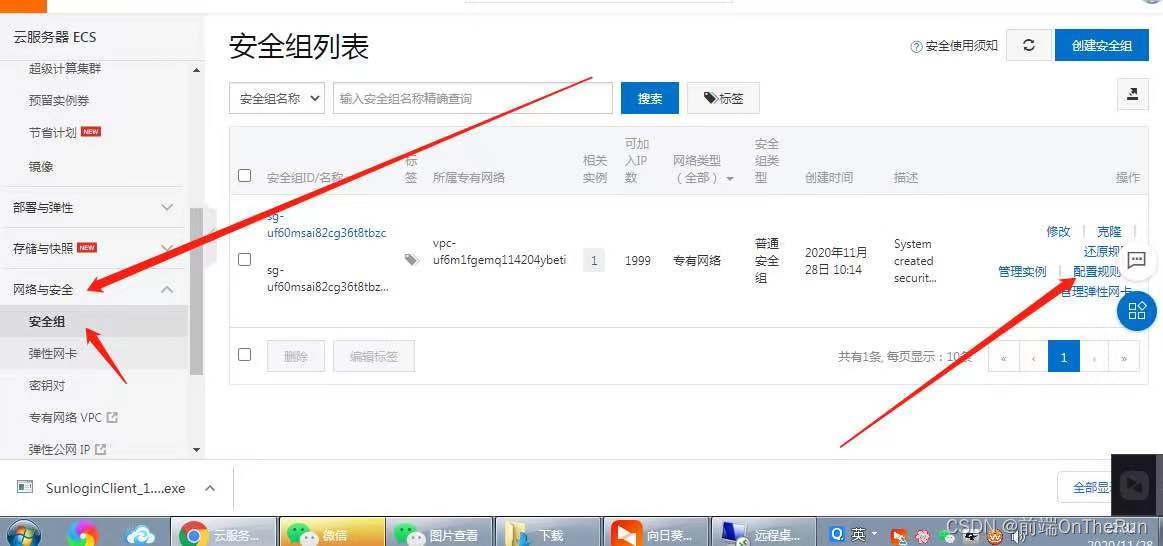Click the 管理弹性网卡 link
1163x546 pixels.
point(1096,292)
